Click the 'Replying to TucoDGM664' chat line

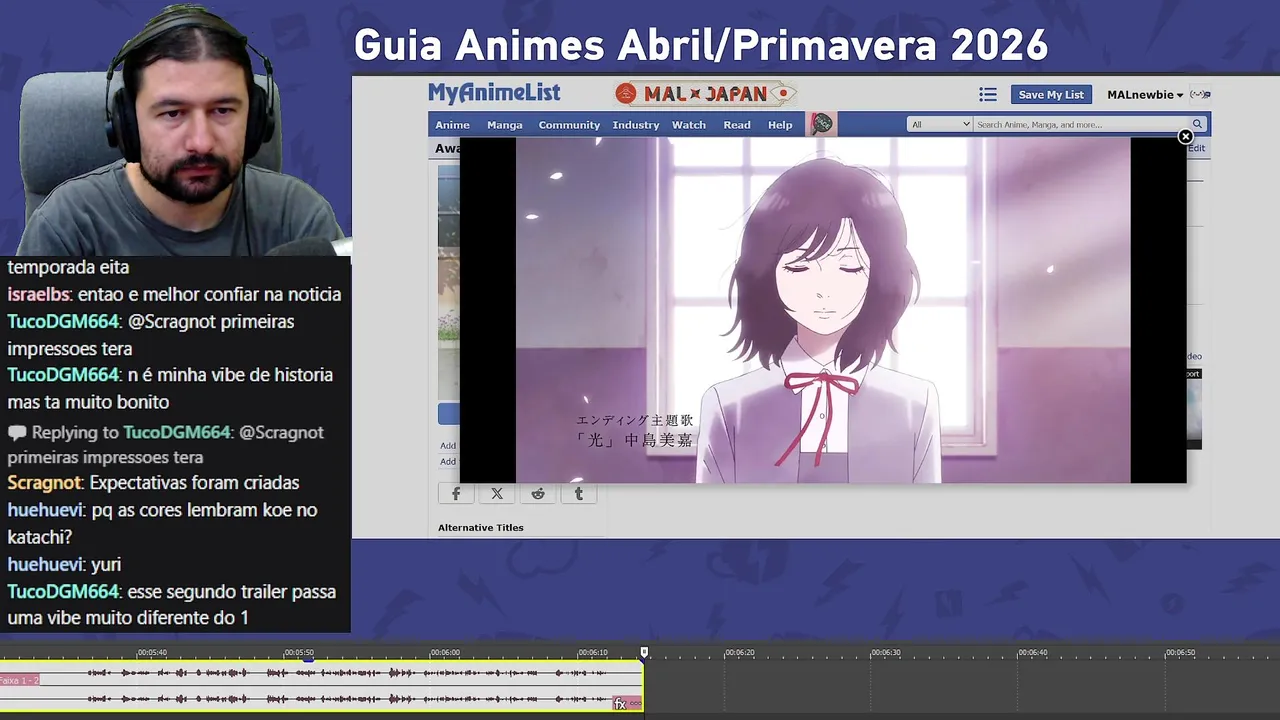(x=165, y=445)
